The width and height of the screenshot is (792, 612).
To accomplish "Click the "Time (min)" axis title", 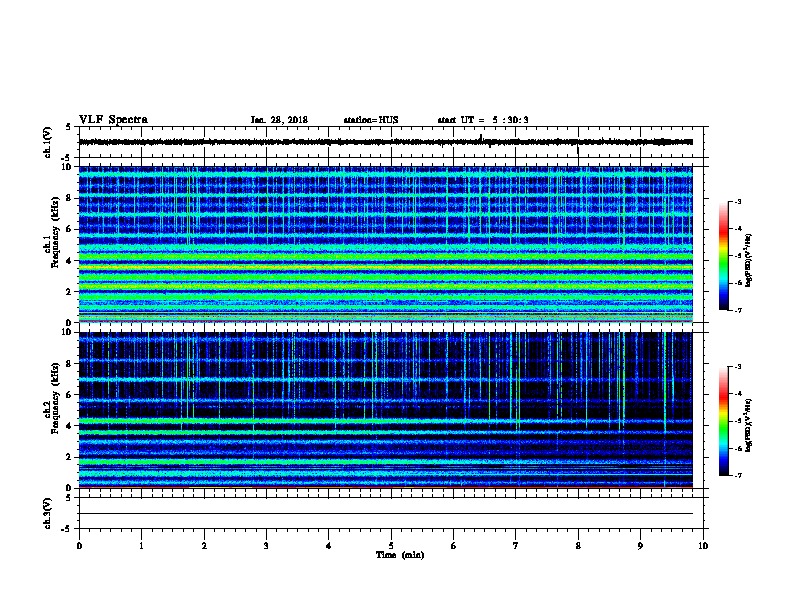I will point(400,555).
